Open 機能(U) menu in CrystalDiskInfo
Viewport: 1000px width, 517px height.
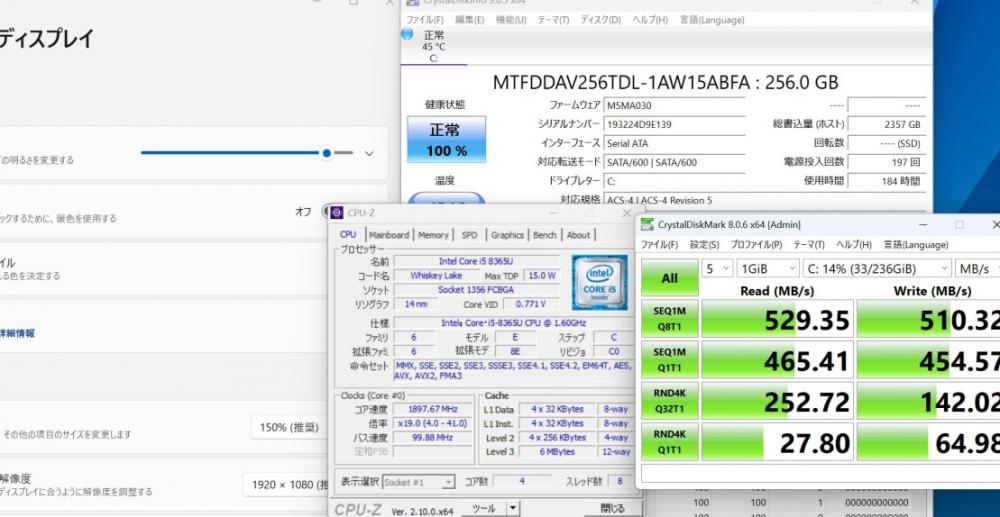click(511, 20)
